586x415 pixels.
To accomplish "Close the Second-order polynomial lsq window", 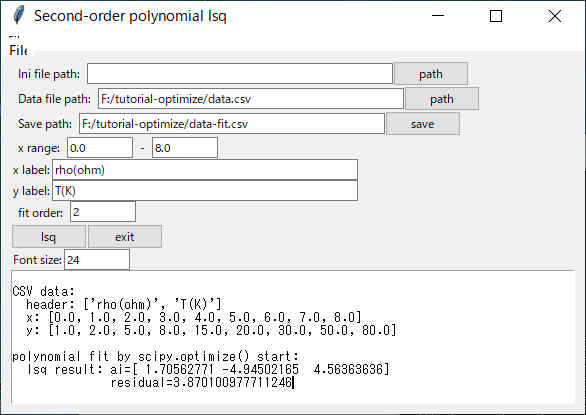I will pos(555,16).
